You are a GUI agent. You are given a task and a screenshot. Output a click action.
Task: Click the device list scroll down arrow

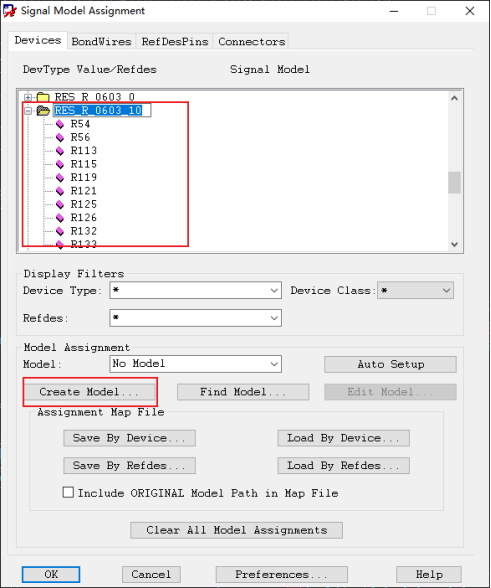[x=454, y=244]
